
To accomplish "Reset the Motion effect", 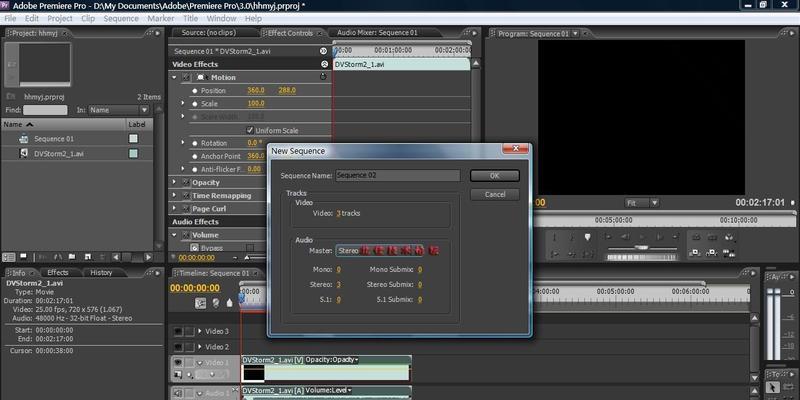I will click(x=323, y=77).
